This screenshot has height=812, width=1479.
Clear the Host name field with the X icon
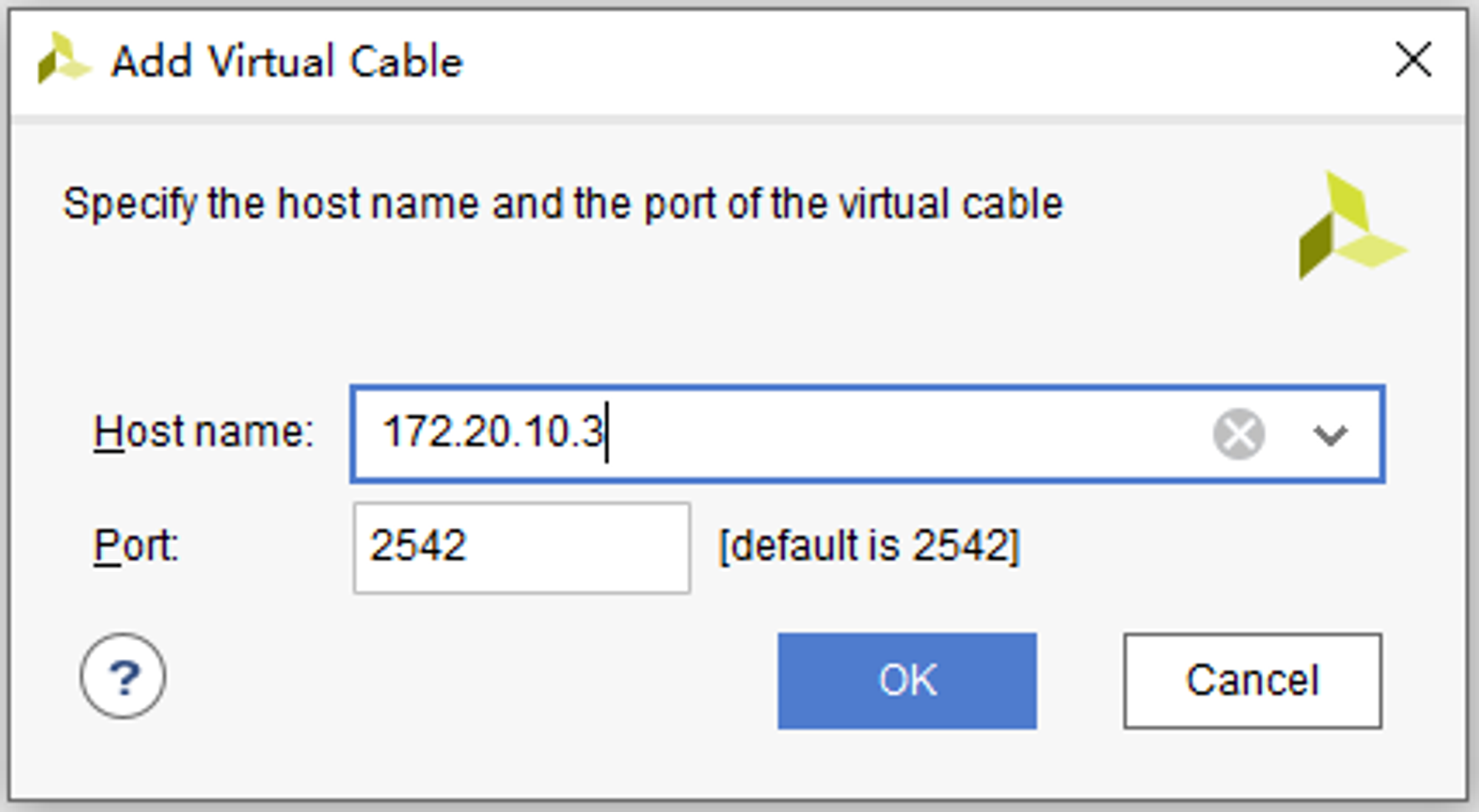[1239, 433]
